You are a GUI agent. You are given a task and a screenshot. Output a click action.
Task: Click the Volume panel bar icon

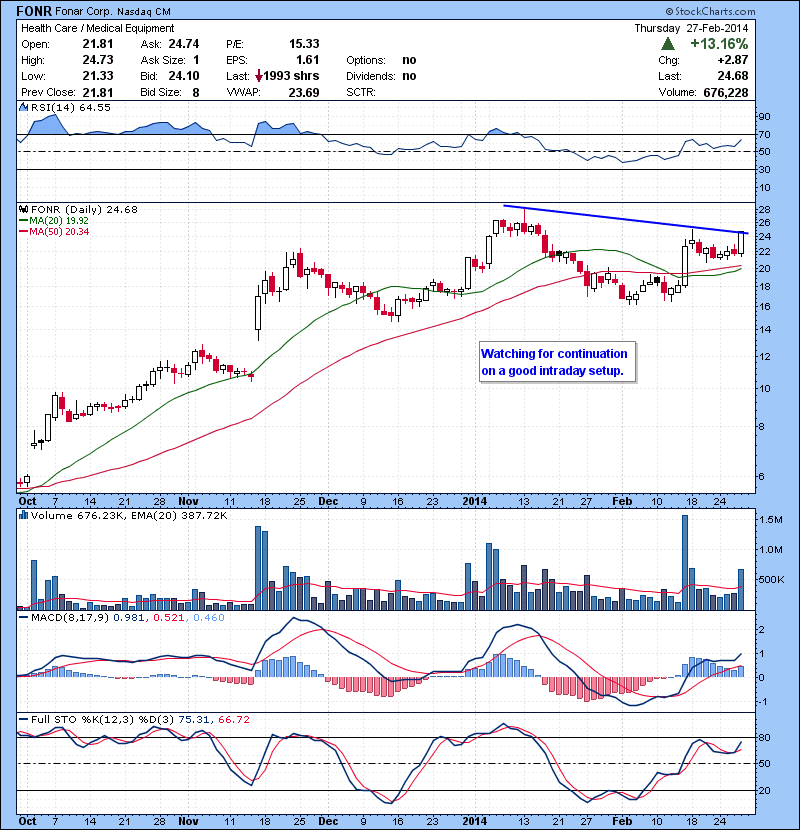(x=23, y=515)
